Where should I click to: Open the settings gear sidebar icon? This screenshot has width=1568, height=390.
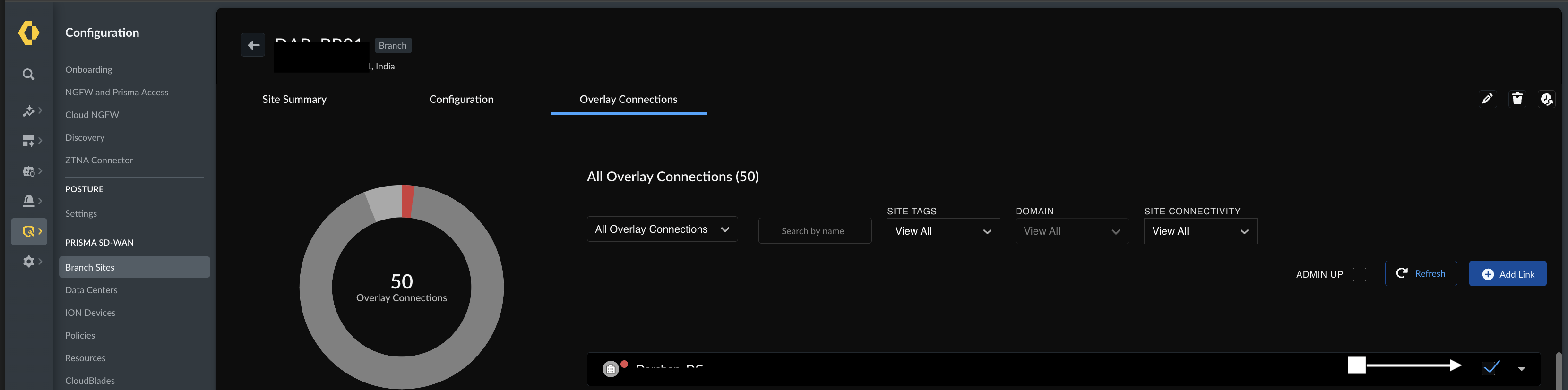point(29,262)
